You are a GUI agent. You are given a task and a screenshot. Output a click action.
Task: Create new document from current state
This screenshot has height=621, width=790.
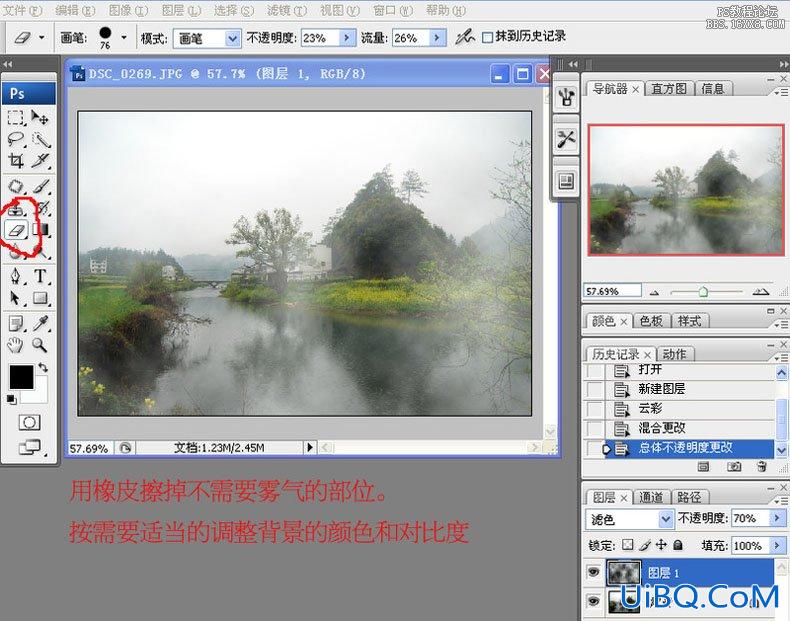tap(703, 467)
